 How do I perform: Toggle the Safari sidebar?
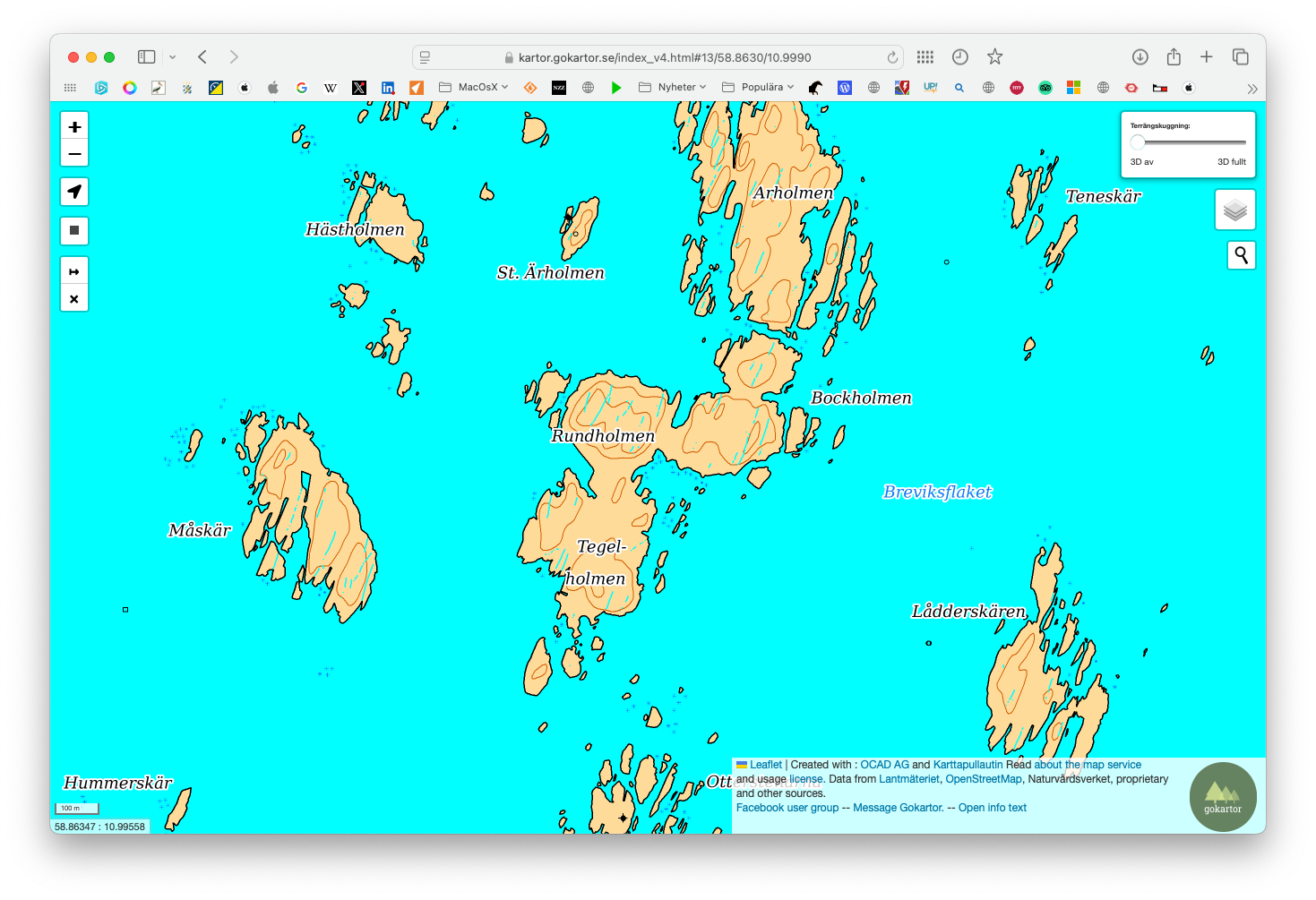click(147, 57)
